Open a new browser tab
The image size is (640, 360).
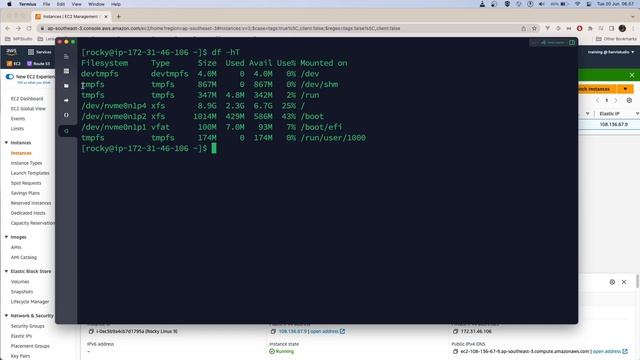[x=118, y=17]
